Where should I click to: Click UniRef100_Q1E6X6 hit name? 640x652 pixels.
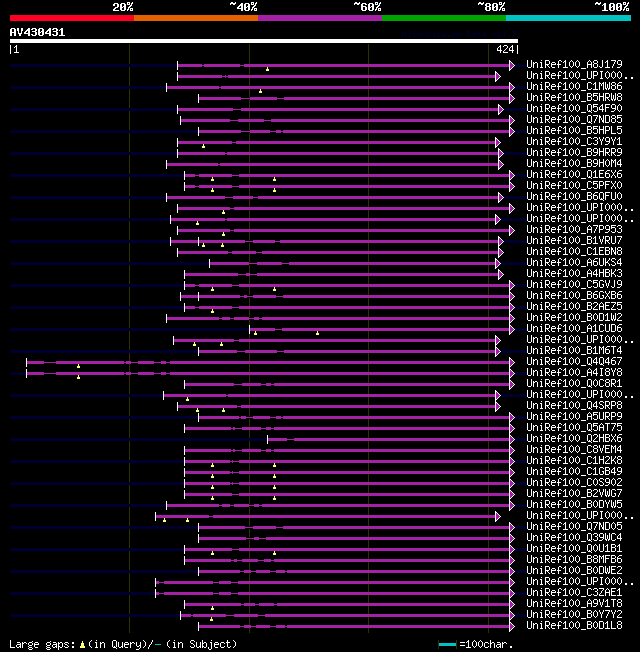coord(574,175)
